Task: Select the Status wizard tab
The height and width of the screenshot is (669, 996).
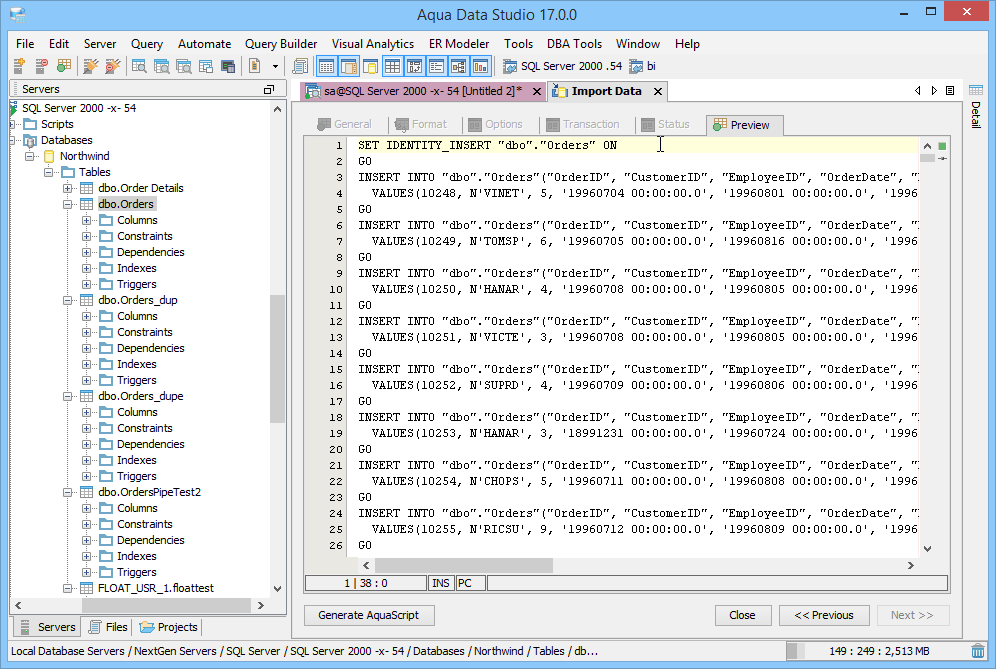Action: point(665,125)
